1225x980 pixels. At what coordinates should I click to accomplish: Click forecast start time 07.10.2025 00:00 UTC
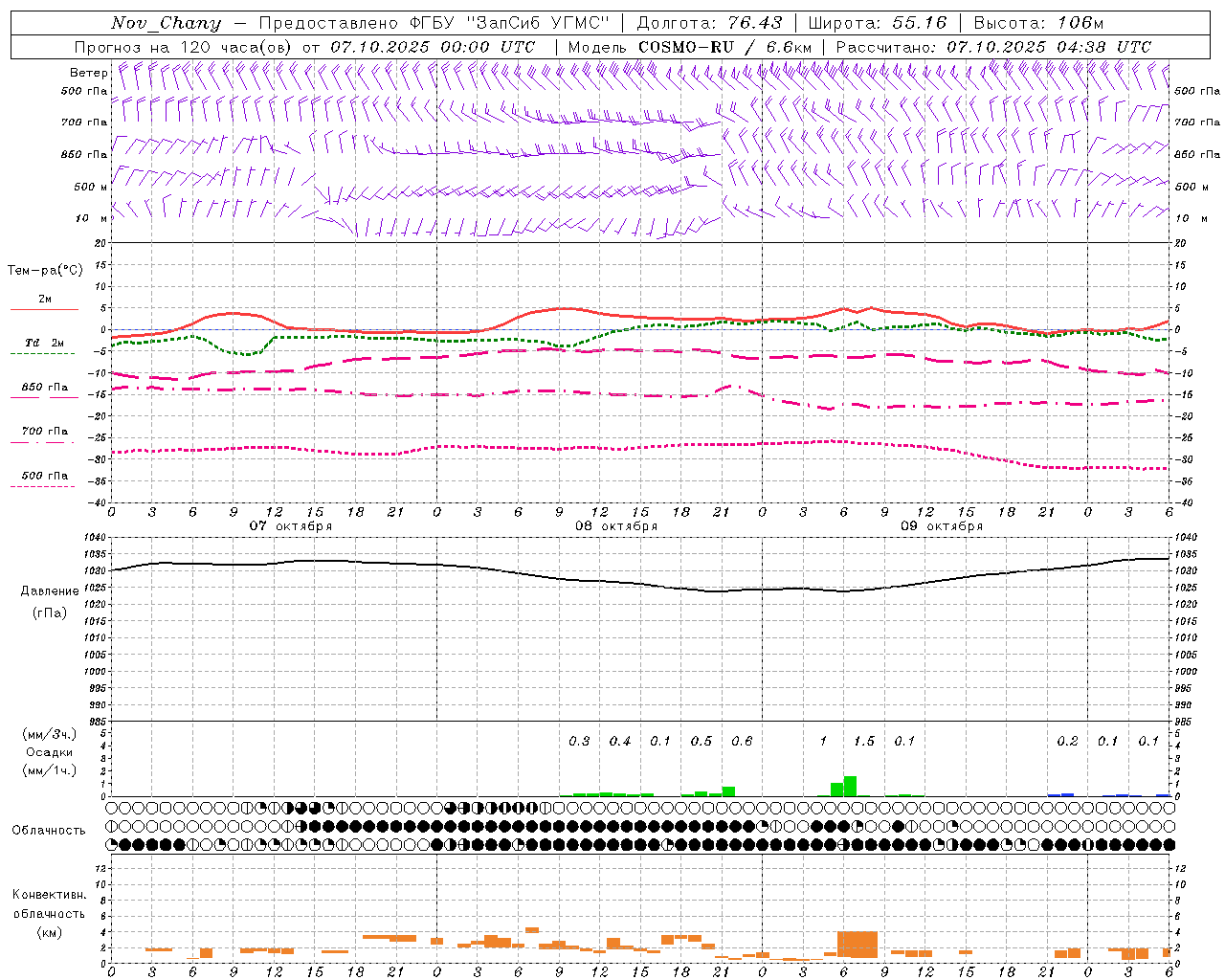(433, 47)
